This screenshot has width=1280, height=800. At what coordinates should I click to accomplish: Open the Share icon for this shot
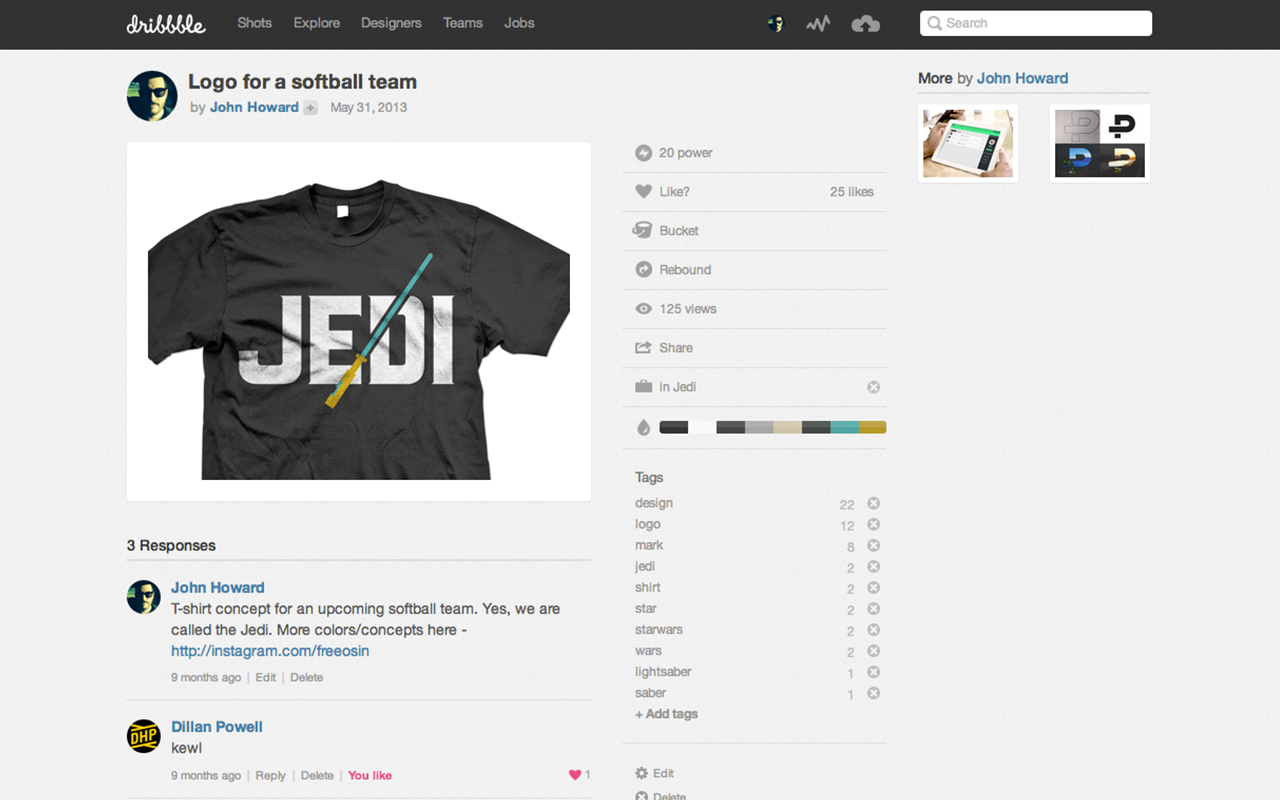click(645, 347)
